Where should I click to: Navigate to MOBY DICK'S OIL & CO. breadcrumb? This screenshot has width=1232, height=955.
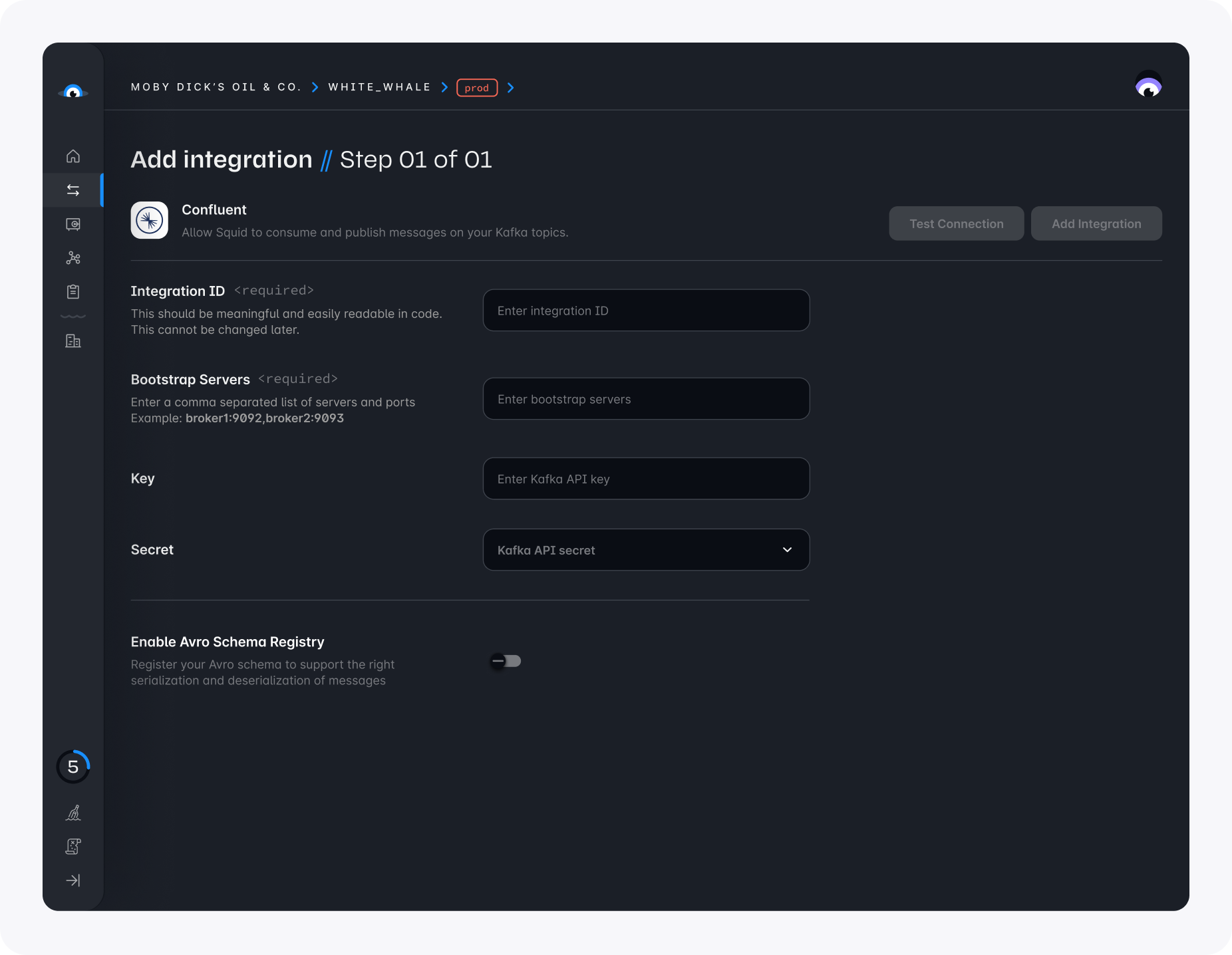[x=216, y=87]
